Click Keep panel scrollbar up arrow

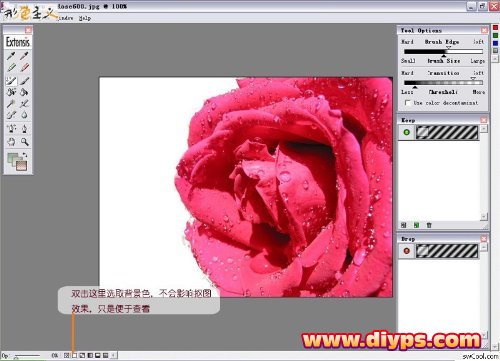(x=484, y=129)
